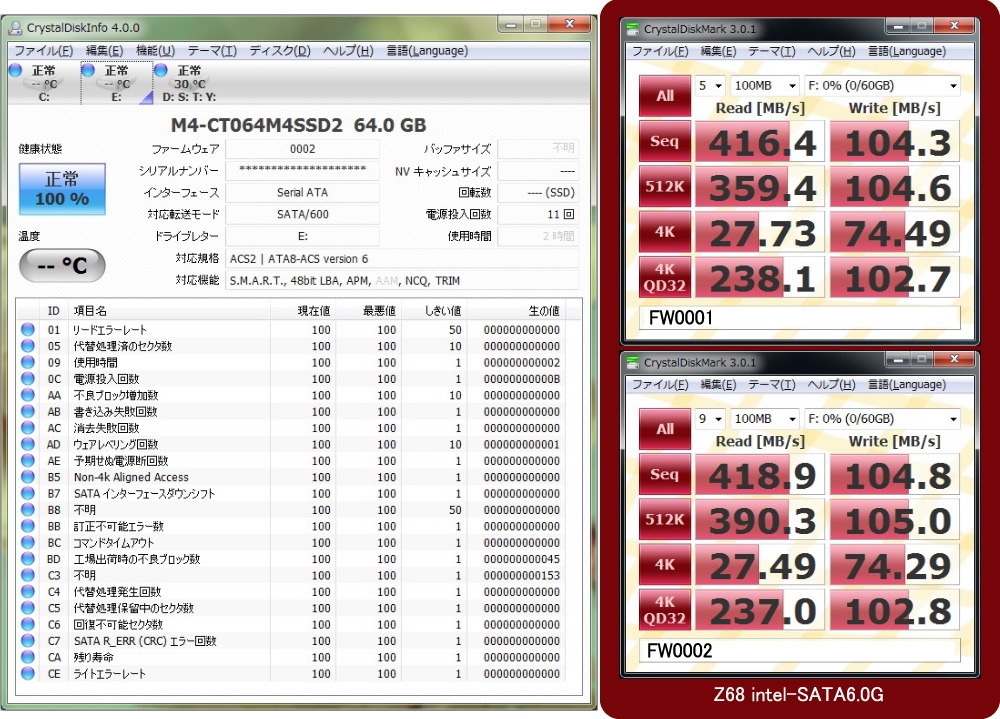Click status orb for attribute 0C 電源投入回数

(27, 379)
